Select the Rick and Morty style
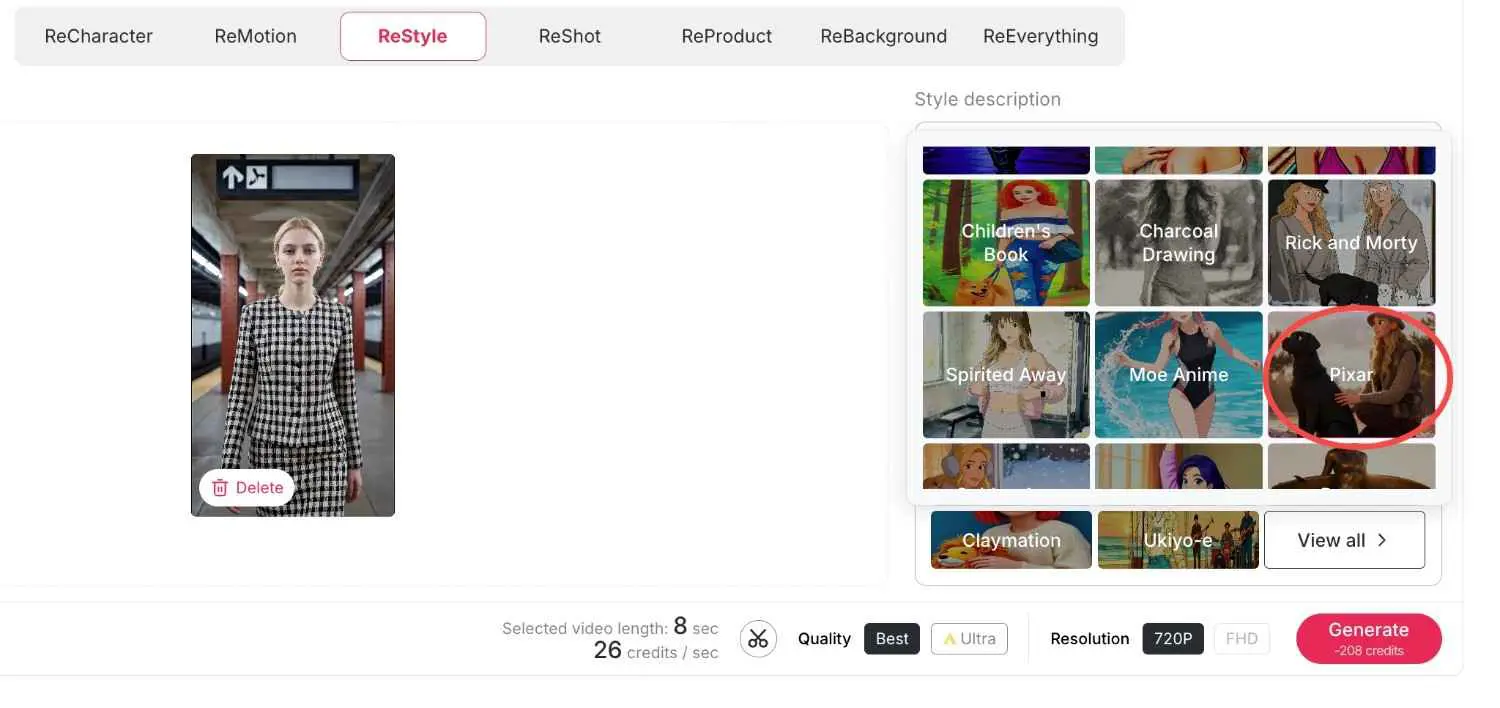This screenshot has width=1500, height=708. pyautogui.click(x=1351, y=242)
